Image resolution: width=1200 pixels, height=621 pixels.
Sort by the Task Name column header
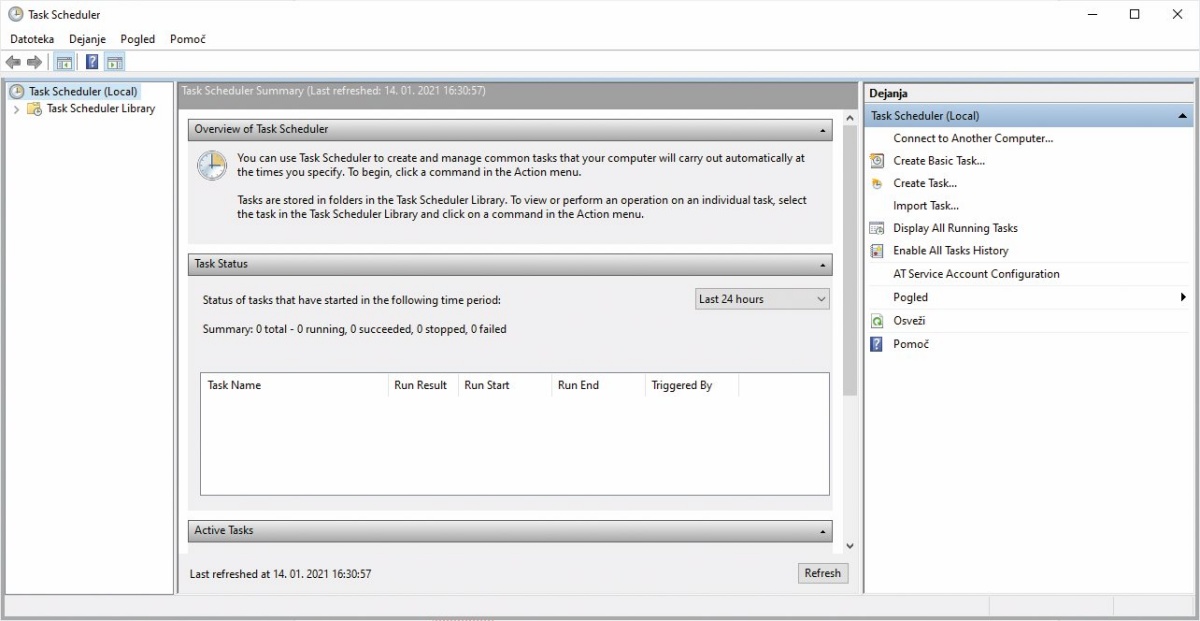tap(294, 385)
